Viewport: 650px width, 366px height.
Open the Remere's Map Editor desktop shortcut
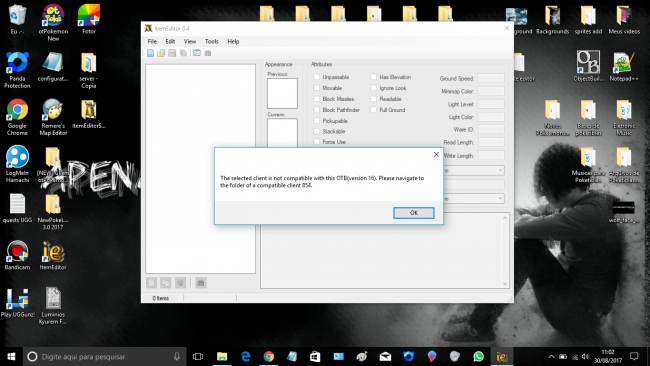53,117
